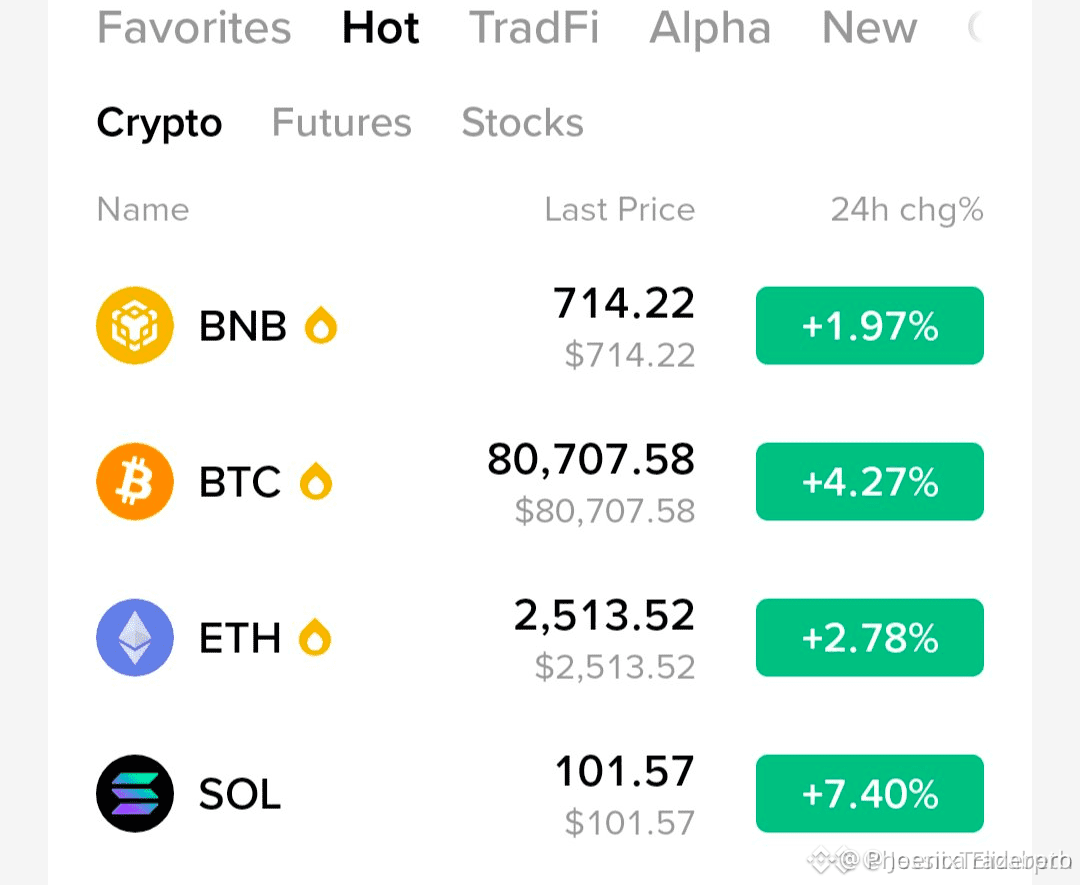Tap the flame icon next to BTC
1080x885 pixels.
coord(316,481)
